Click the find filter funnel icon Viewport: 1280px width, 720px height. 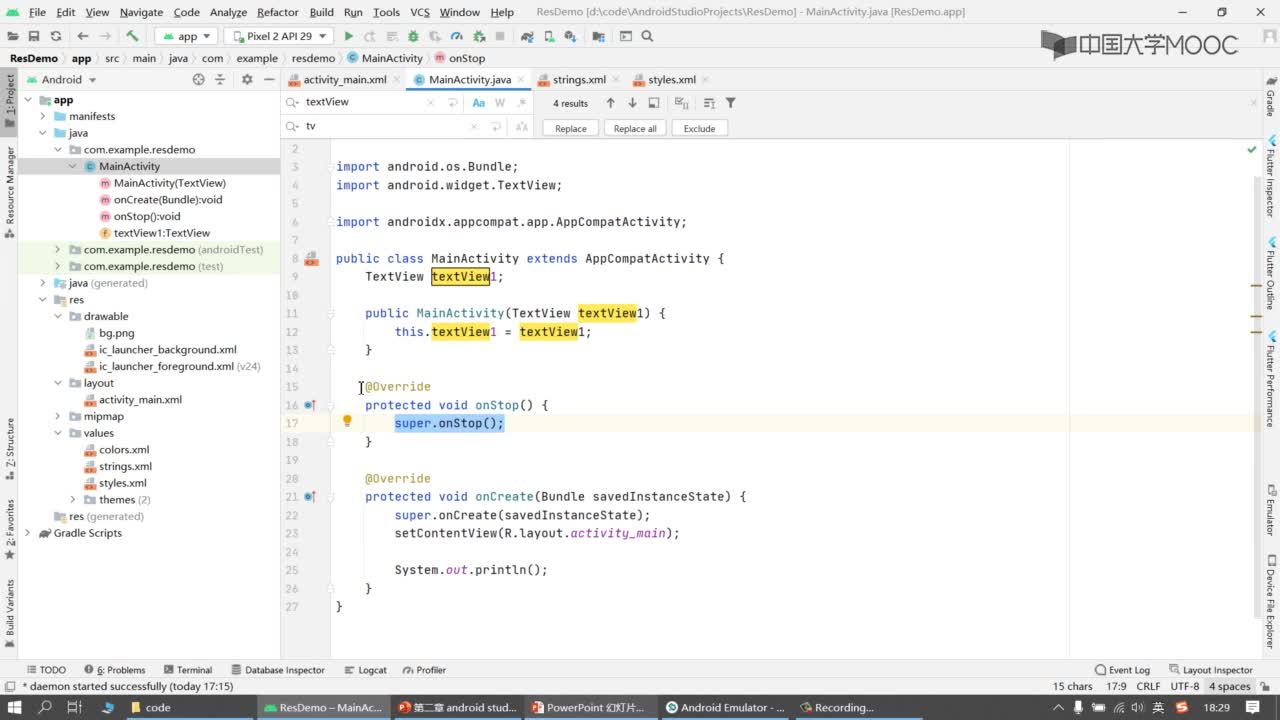[731, 103]
